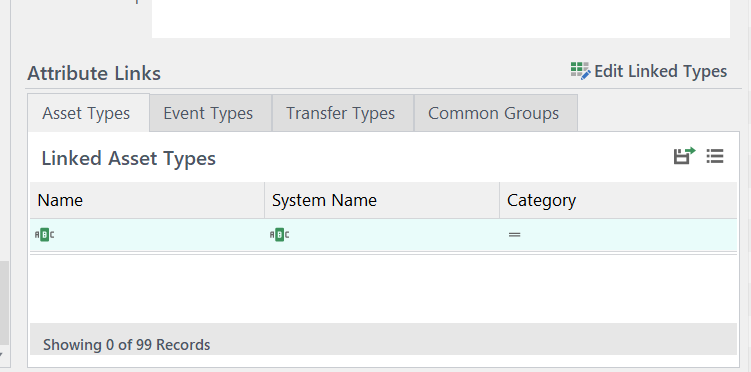Click the 'Showing 0 of 99 Records' text
Image resolution: width=751 pixels, height=372 pixels.
[x=126, y=345]
